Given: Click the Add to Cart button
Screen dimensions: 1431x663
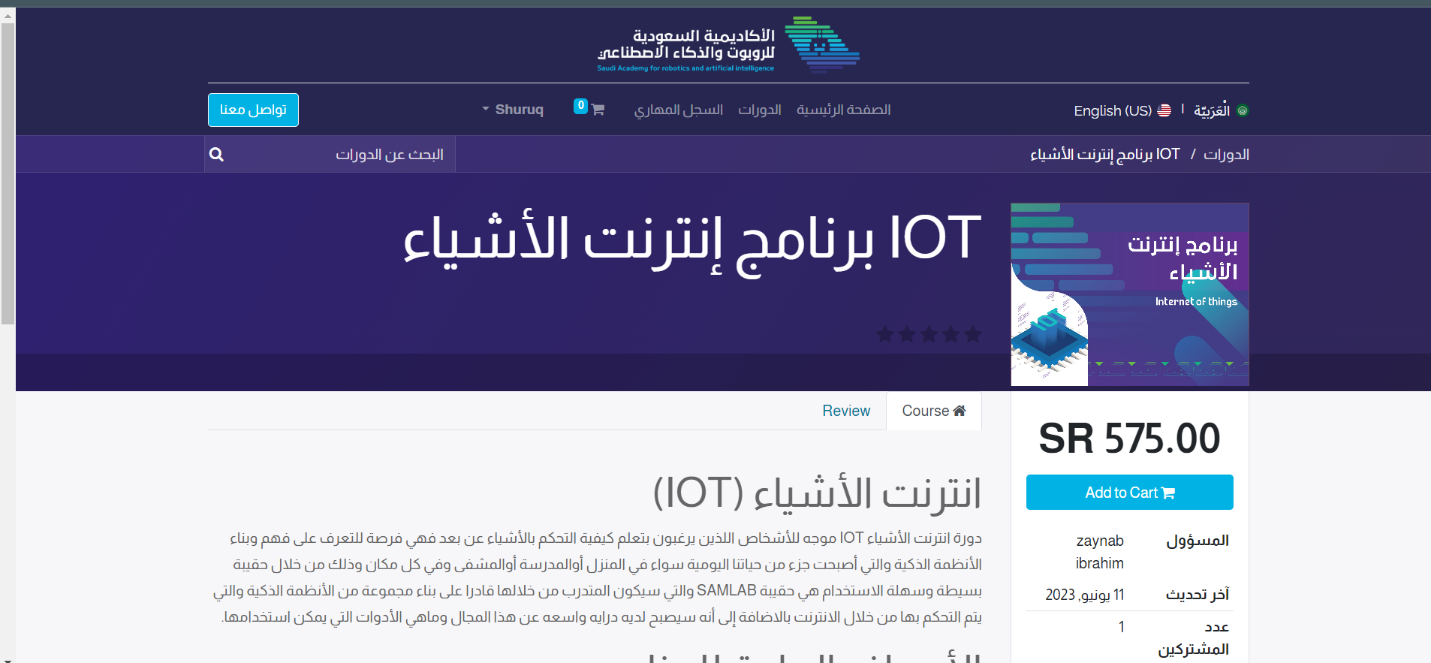Looking at the screenshot, I should pos(1129,493).
